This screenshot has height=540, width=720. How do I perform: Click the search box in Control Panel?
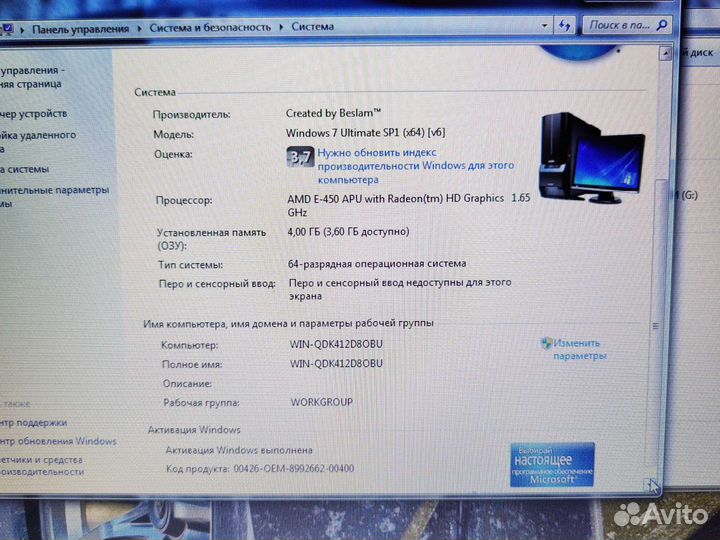click(627, 25)
